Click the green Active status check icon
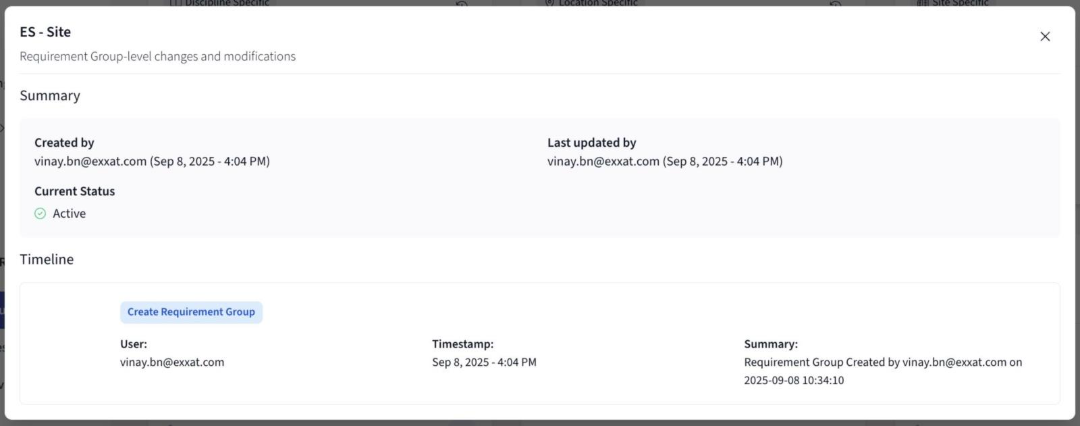This screenshot has height=426, width=1080. (40, 213)
